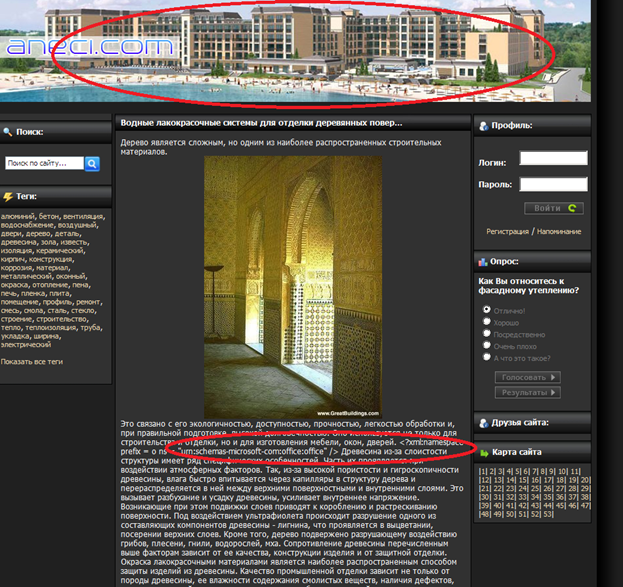Click the user icon beside Профиль heading
623x587 pixels.
484,126
